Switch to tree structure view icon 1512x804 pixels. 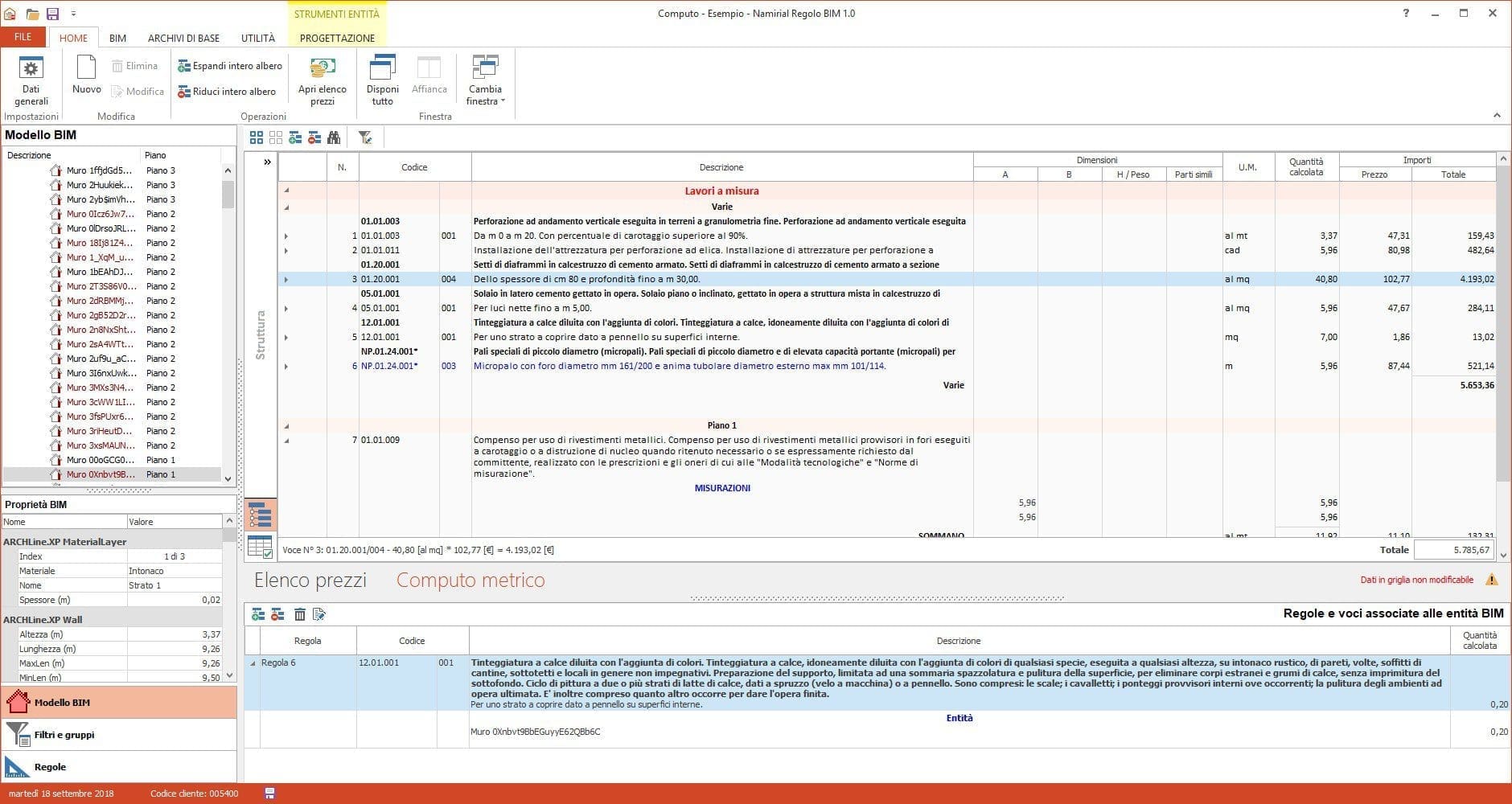pos(261,515)
